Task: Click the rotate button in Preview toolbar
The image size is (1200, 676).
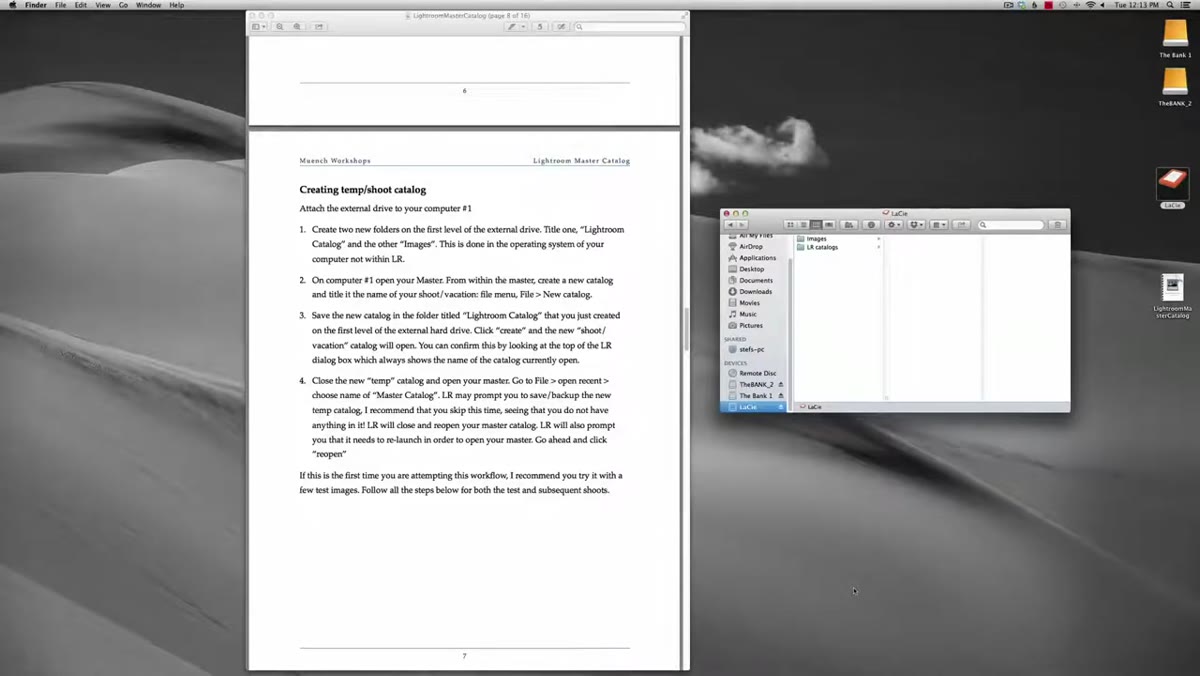Action: pos(540,27)
